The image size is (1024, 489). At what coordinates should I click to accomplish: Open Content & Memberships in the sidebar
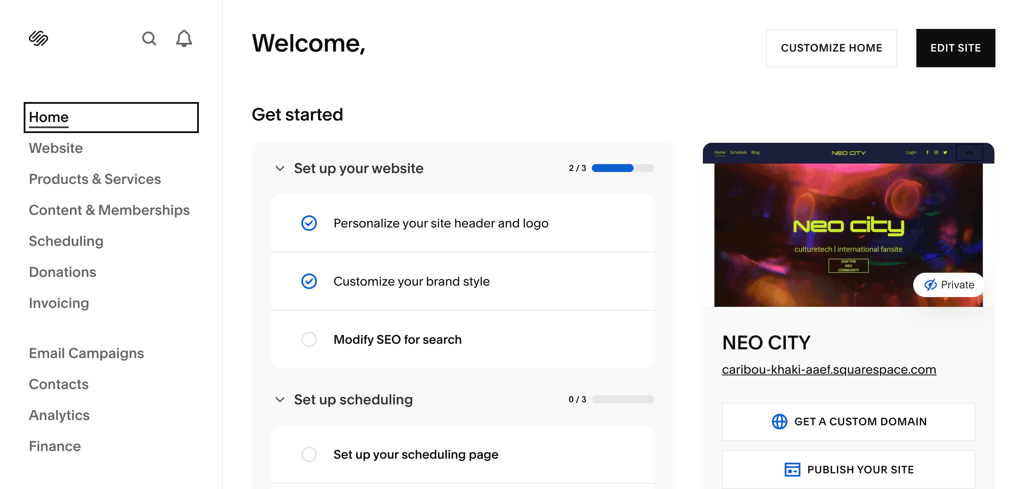click(109, 210)
